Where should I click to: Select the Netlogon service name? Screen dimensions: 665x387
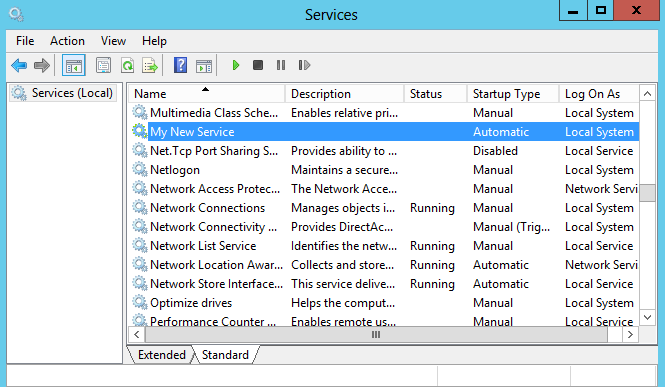175,170
